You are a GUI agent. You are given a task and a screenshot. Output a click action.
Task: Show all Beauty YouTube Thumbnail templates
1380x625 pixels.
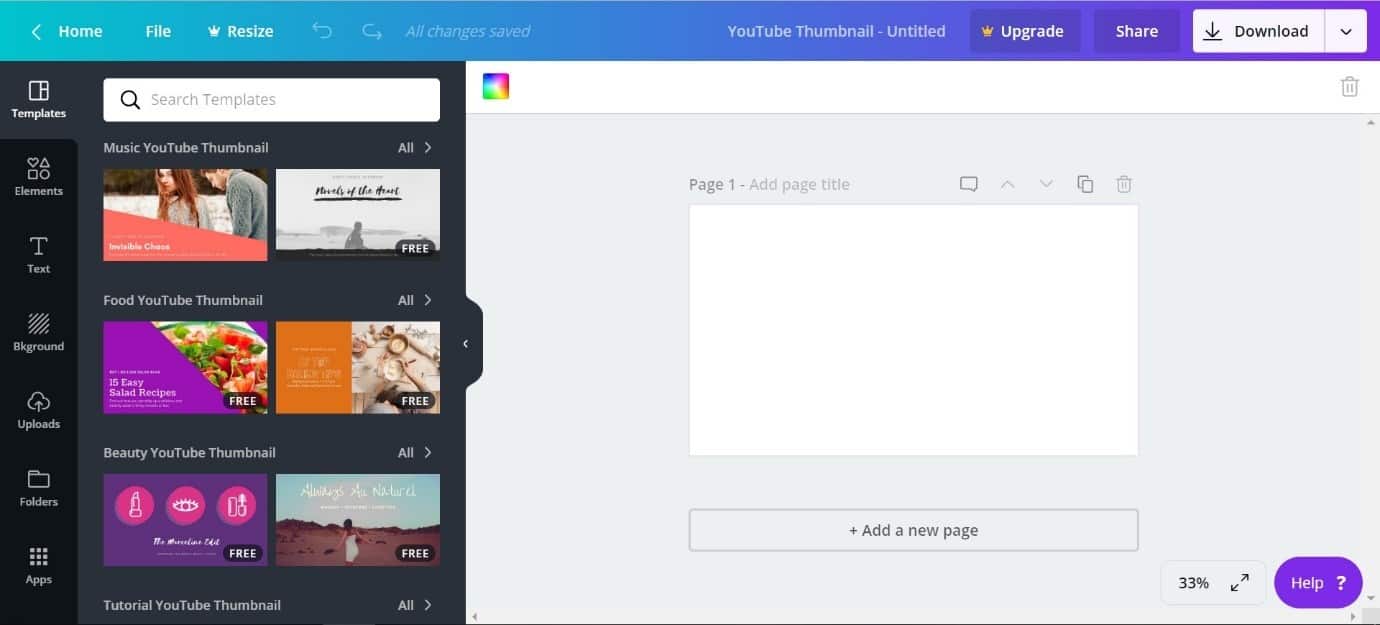click(414, 452)
